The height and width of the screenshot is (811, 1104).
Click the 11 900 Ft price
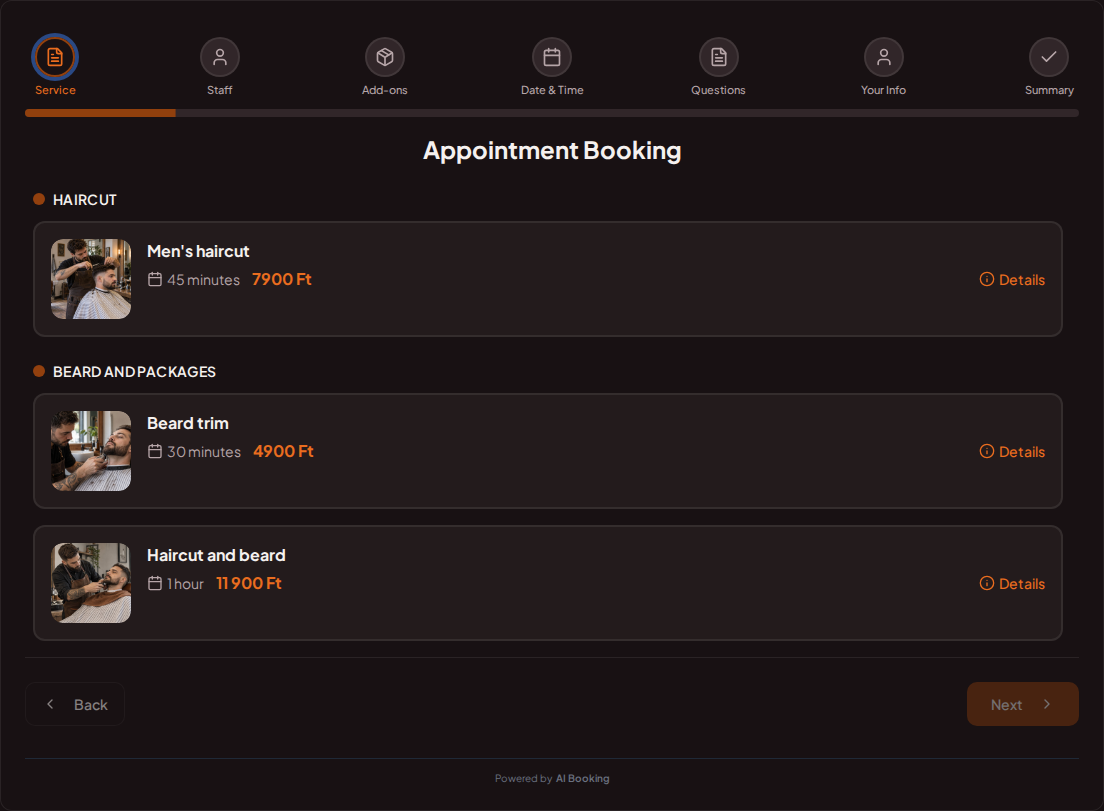(x=249, y=584)
